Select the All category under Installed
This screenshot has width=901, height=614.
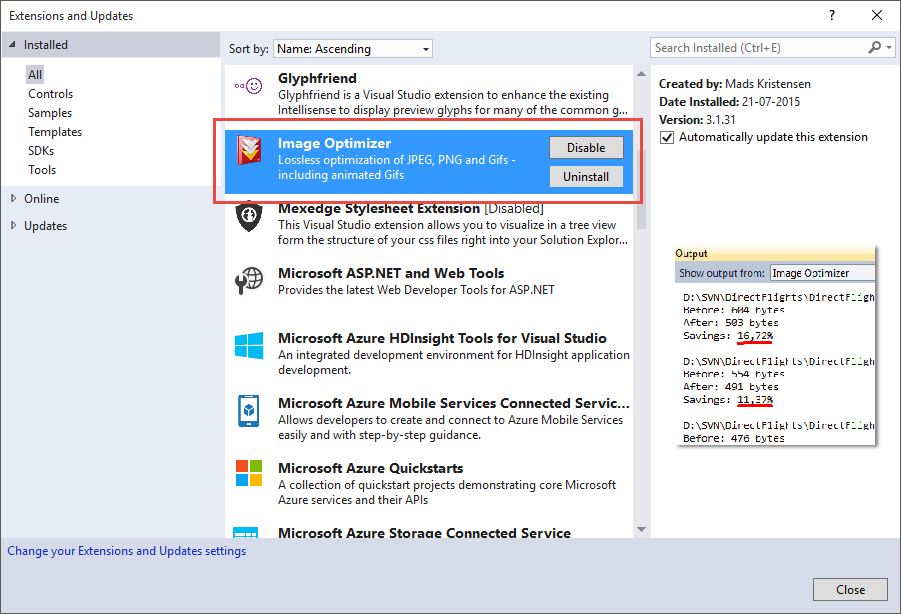coord(35,75)
